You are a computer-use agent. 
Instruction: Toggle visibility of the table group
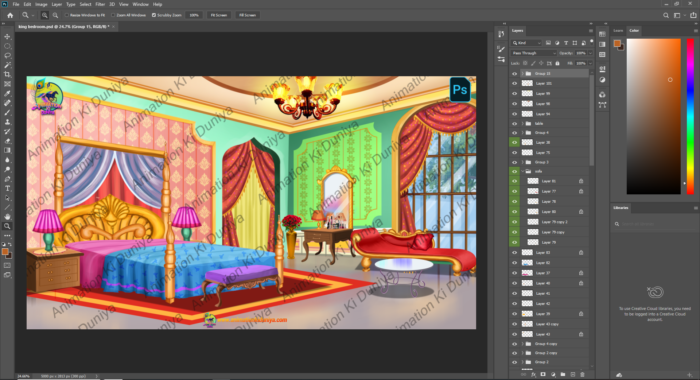click(x=514, y=124)
